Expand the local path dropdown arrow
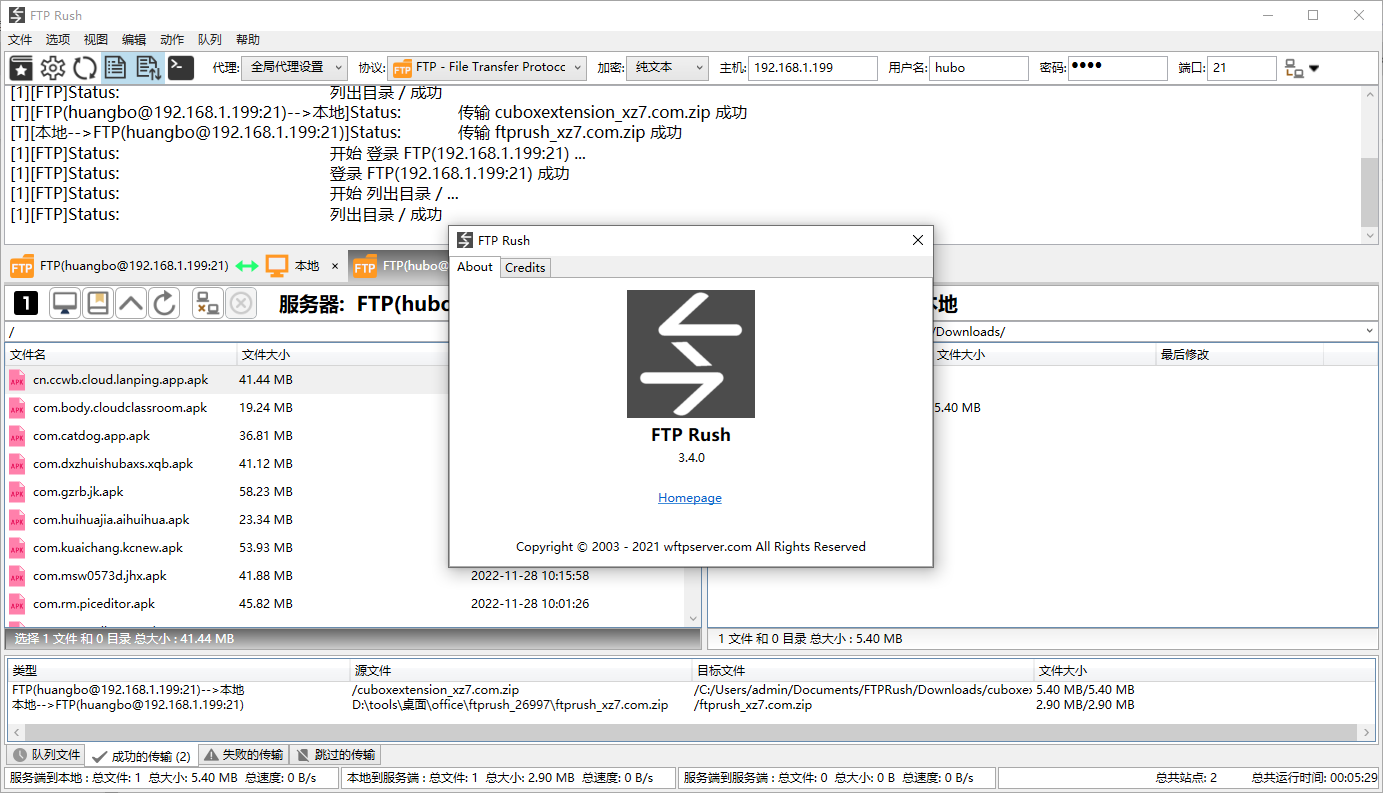Screen dimensions: 1383x793 pyautogui.click(x=1369, y=331)
